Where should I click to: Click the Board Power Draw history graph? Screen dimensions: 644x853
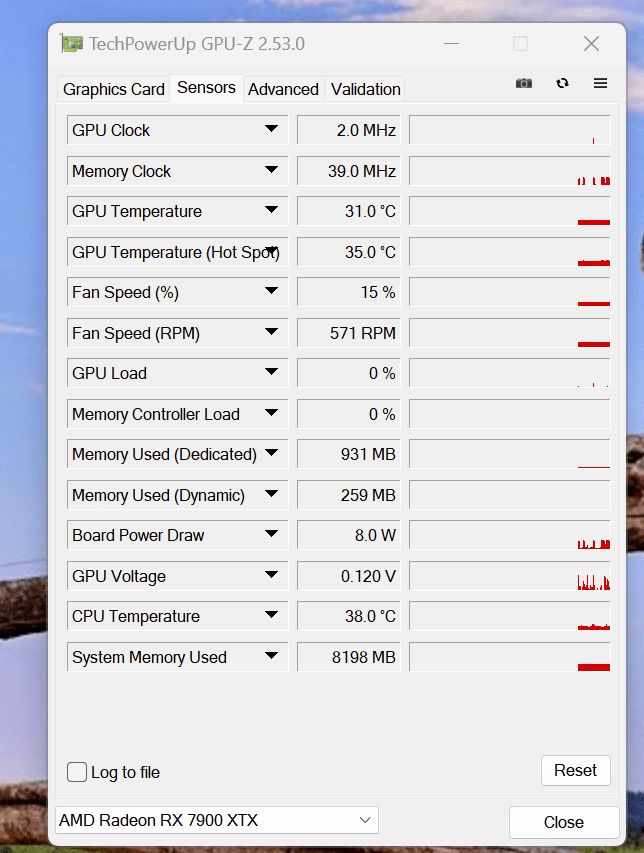coord(510,535)
